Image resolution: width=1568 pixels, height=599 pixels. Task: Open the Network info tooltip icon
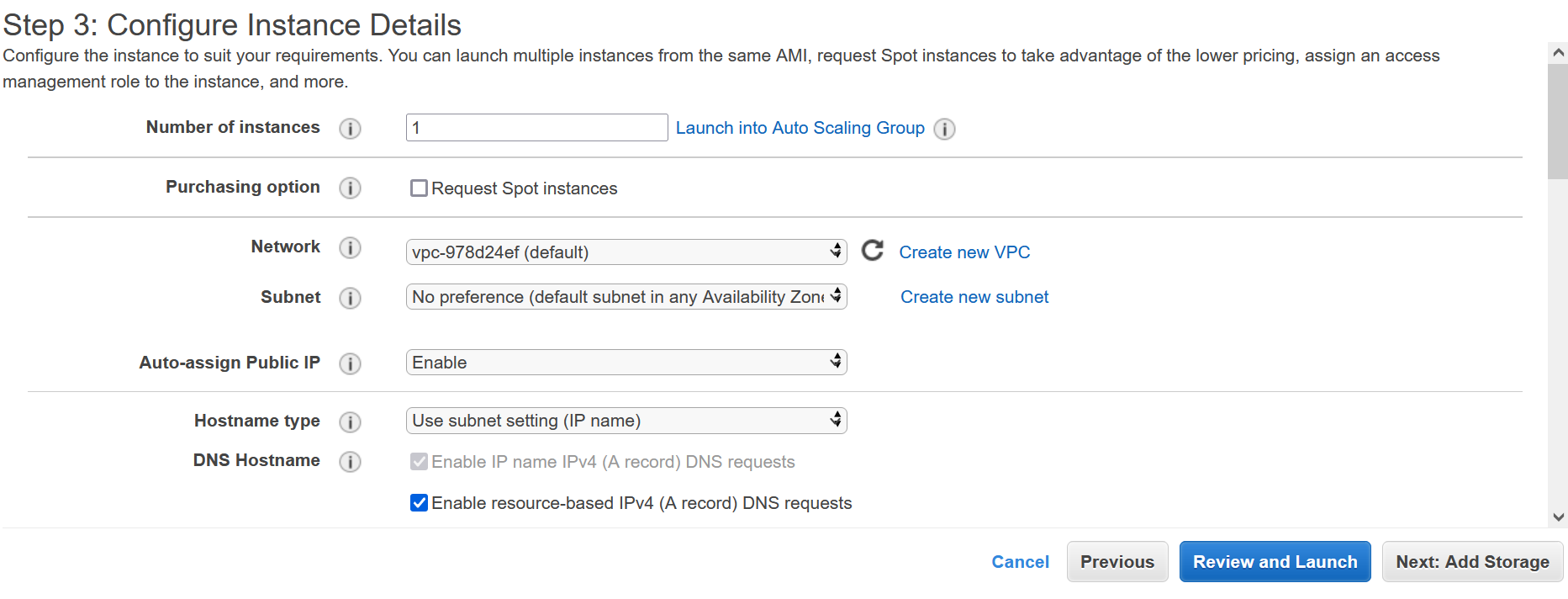point(350,248)
